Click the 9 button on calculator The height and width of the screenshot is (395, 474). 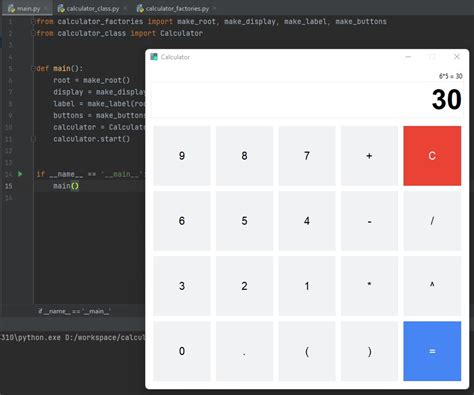click(x=182, y=156)
